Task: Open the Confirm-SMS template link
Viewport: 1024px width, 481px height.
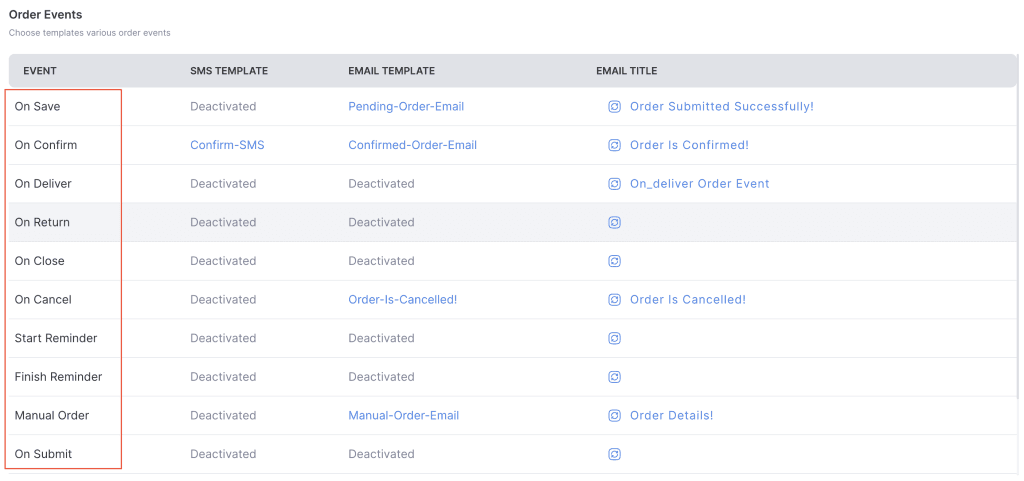Action: click(227, 145)
